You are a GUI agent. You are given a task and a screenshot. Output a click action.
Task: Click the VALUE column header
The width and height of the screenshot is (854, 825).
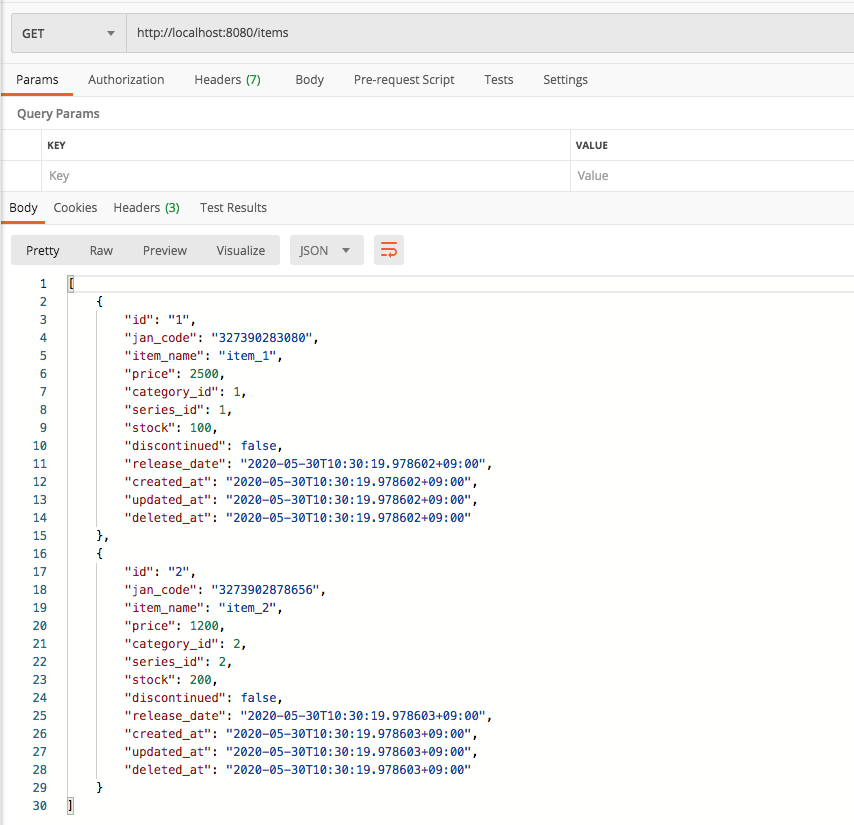tap(591, 145)
